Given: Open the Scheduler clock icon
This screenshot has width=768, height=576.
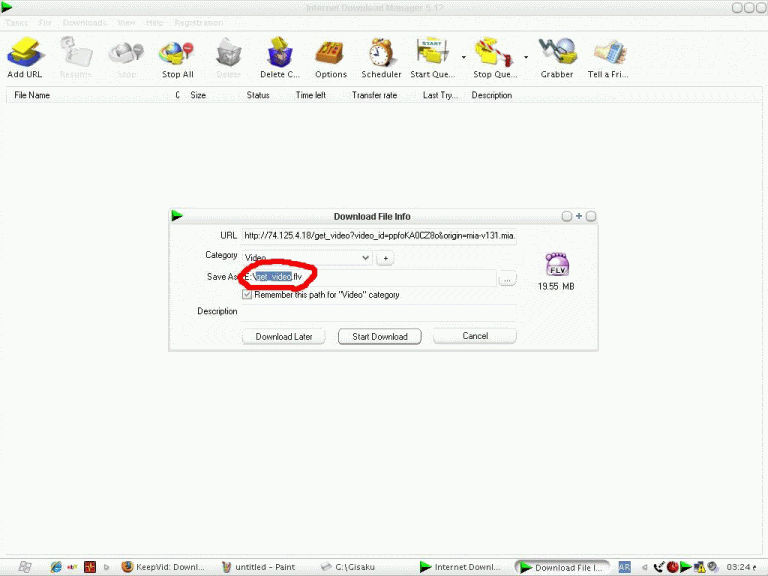Looking at the screenshot, I should pyautogui.click(x=381, y=52).
